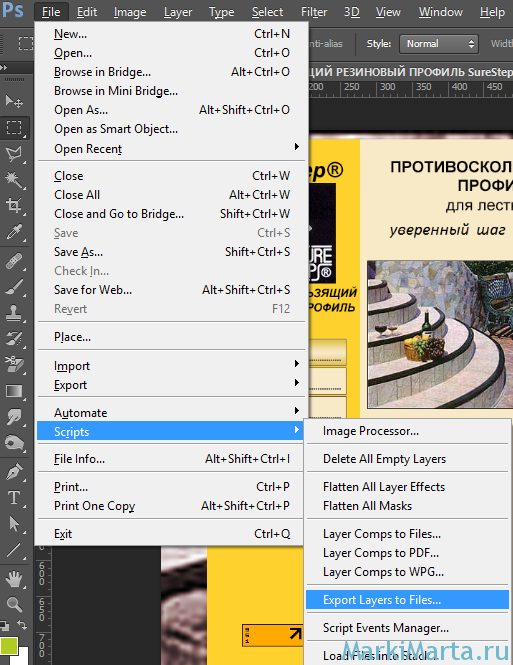Select the Eraser tool

pos(14,365)
